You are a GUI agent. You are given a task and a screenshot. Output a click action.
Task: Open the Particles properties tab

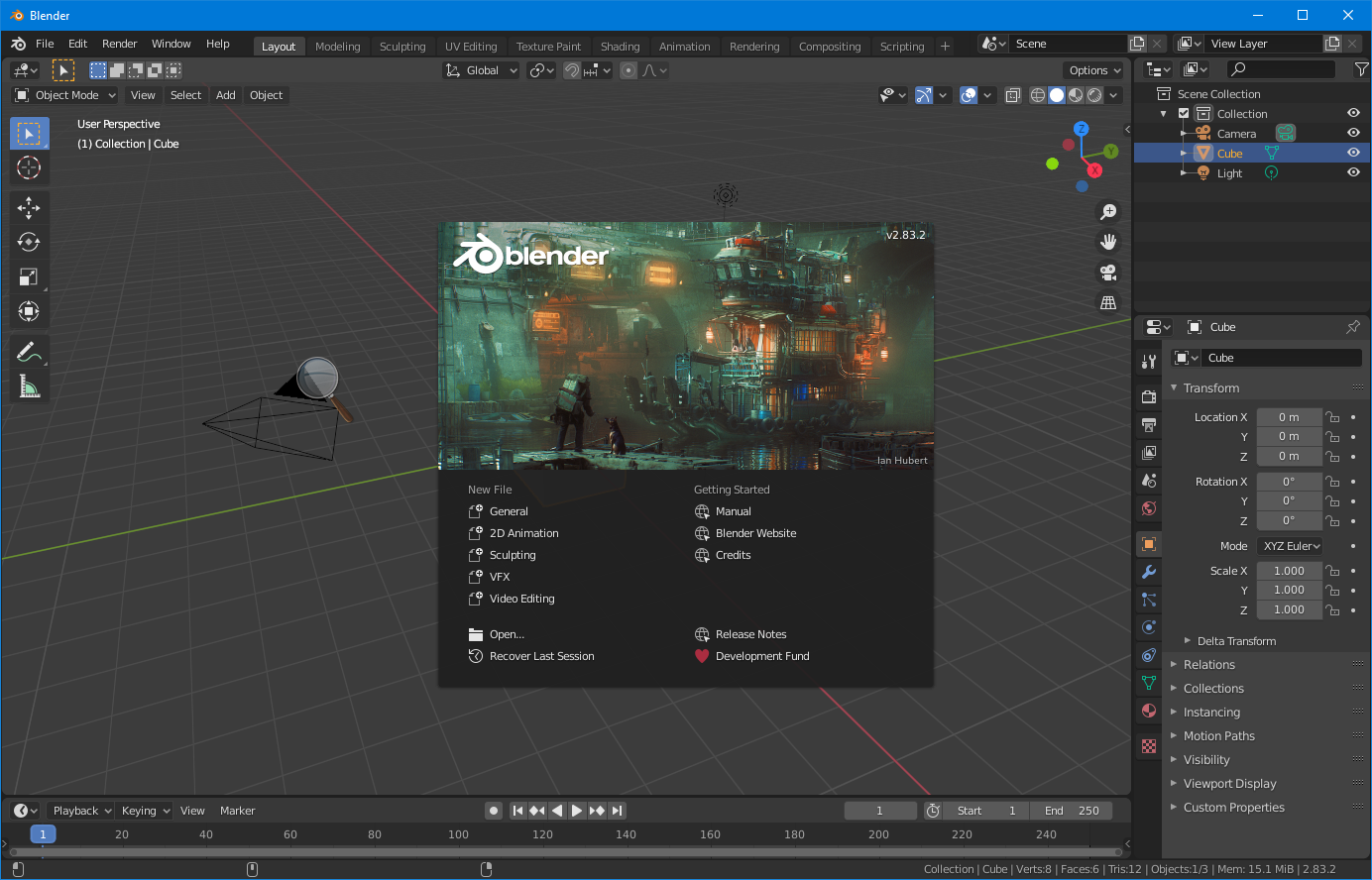(1149, 600)
